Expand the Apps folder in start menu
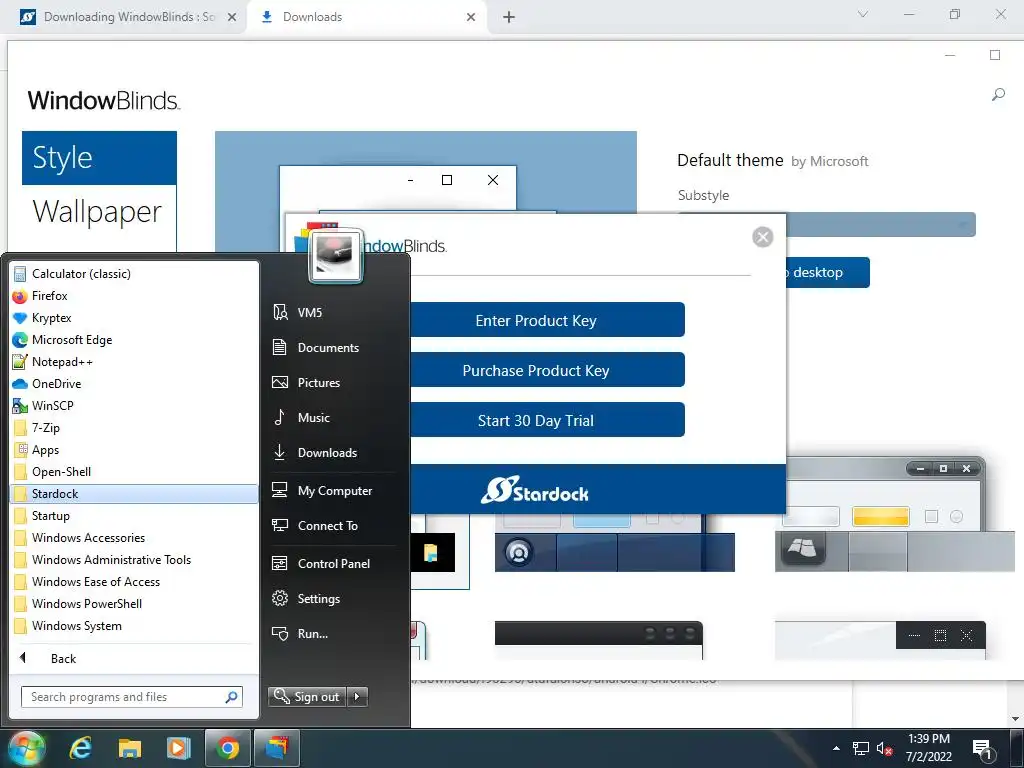Image resolution: width=1024 pixels, height=768 pixels. point(135,450)
